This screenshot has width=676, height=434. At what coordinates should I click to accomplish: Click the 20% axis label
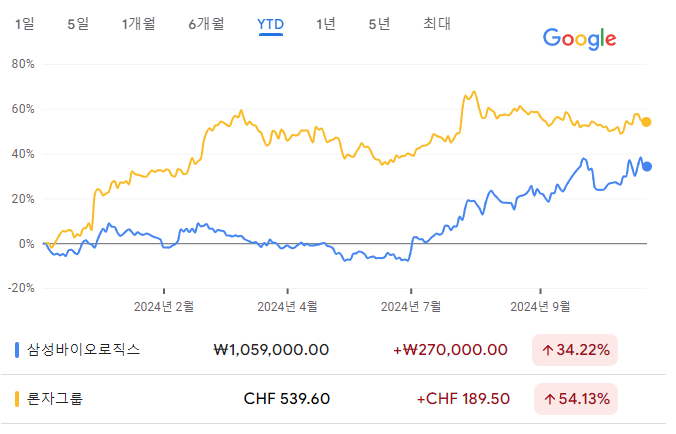(23, 199)
